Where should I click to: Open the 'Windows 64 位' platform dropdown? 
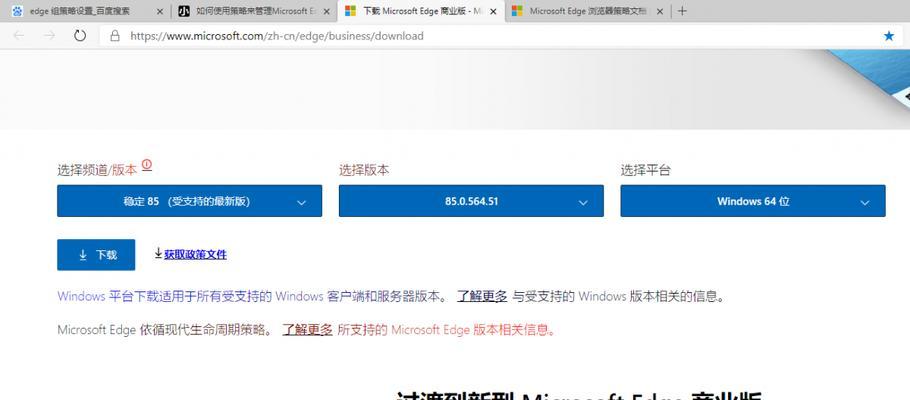tap(753, 201)
